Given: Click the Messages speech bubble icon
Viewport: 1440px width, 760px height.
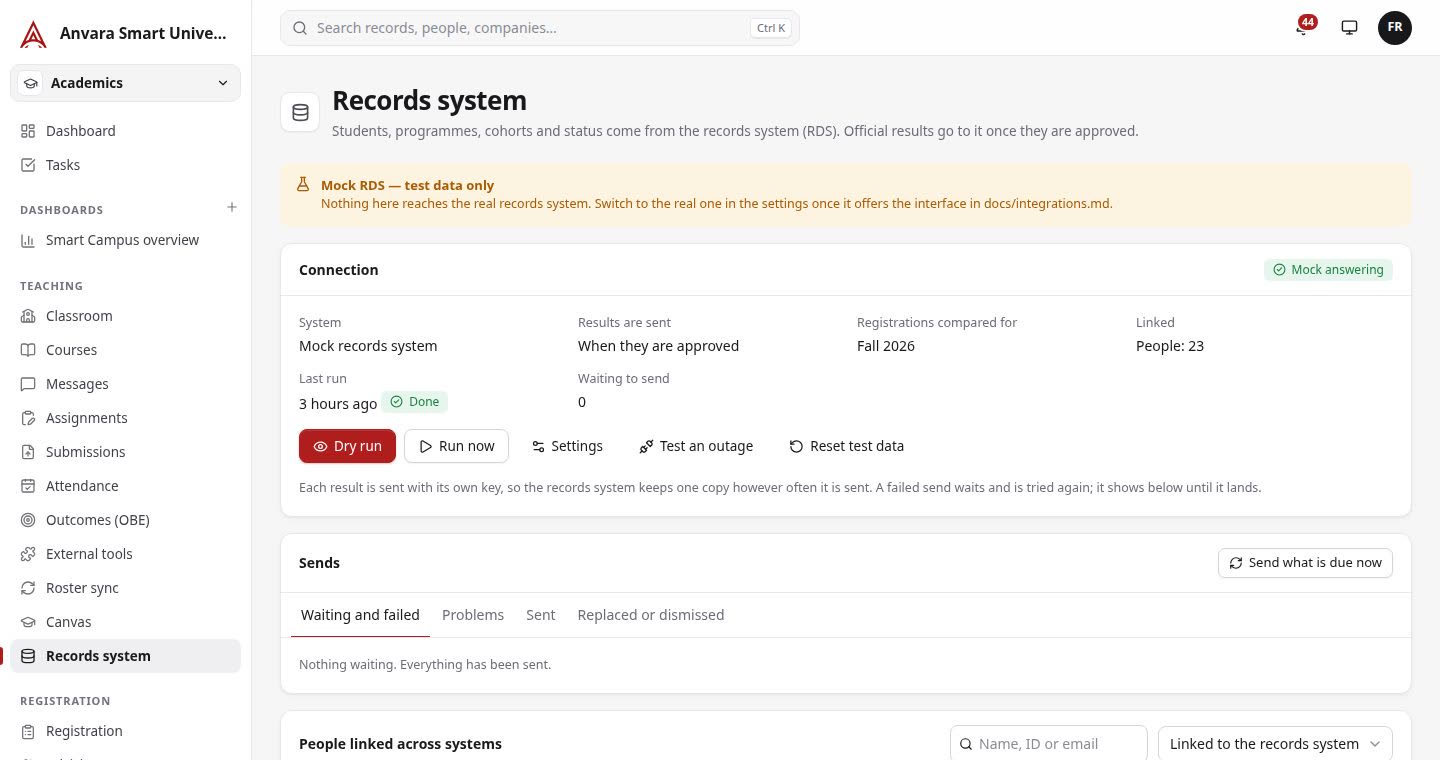Looking at the screenshot, I should [28, 384].
